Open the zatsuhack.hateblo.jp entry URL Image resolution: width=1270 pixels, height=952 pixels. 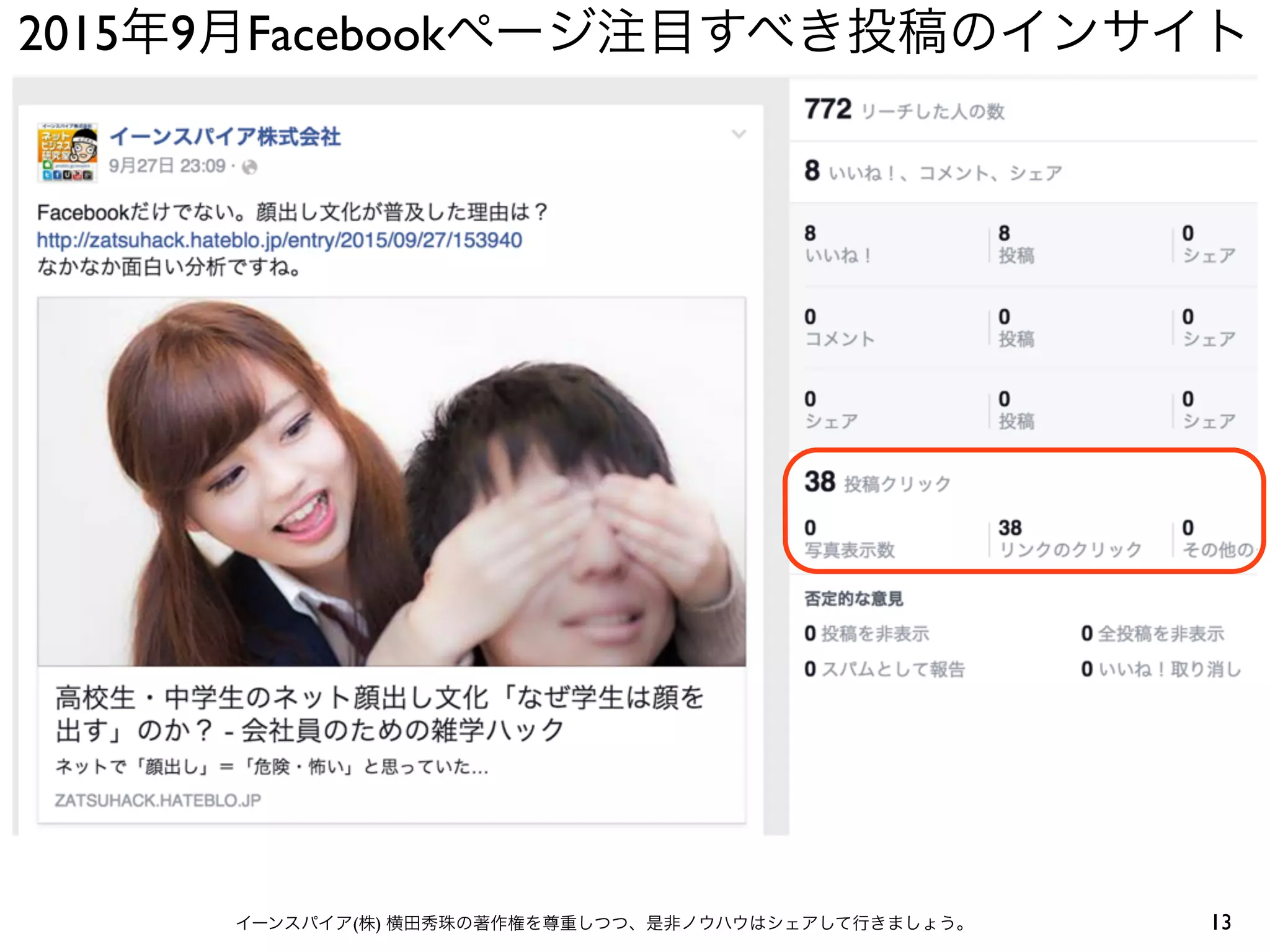(280, 240)
